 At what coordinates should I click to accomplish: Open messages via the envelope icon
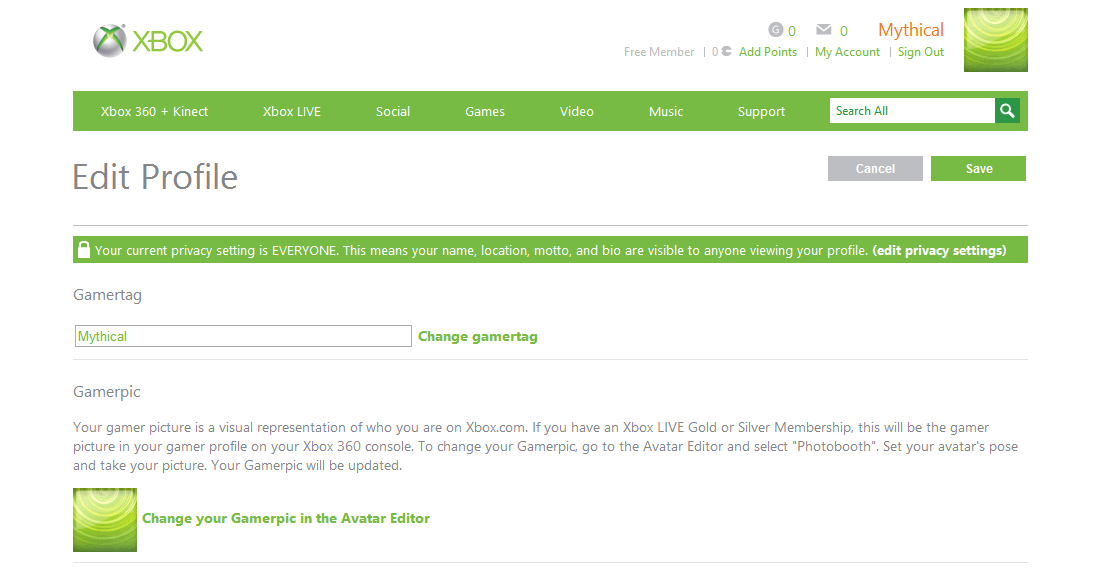(x=823, y=29)
